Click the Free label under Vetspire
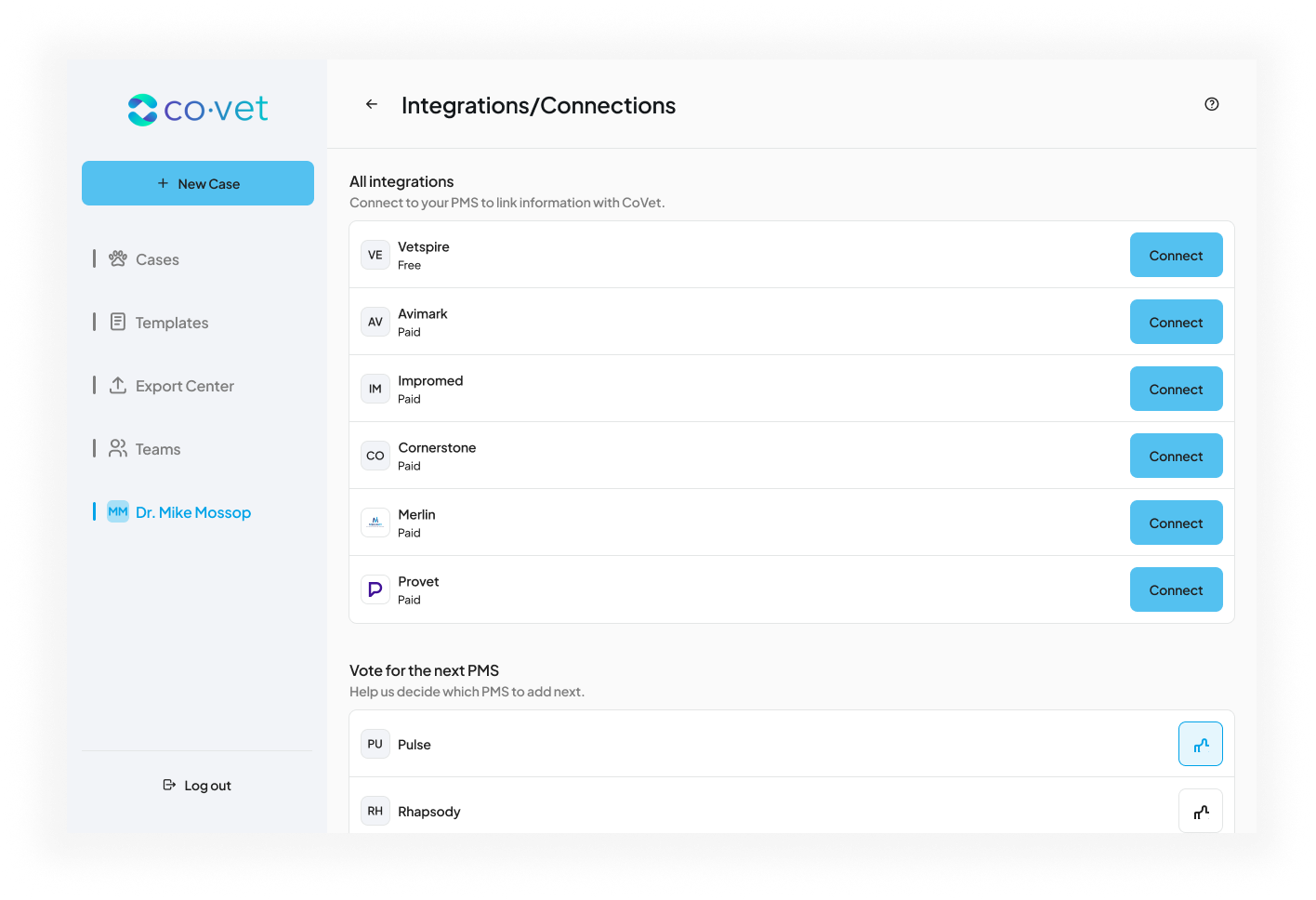1316x900 pixels. coord(409,265)
